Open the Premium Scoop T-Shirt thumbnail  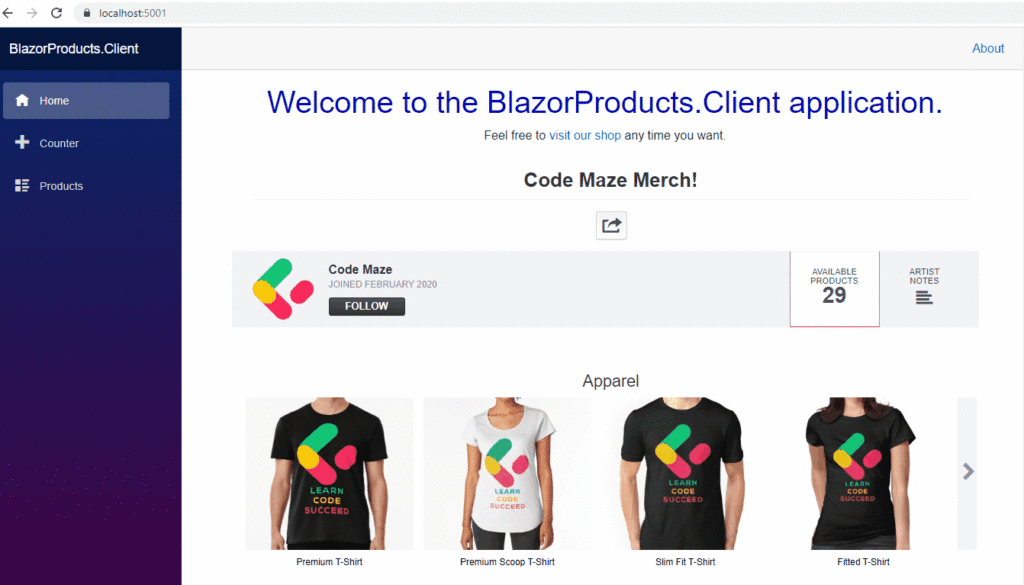coord(507,473)
